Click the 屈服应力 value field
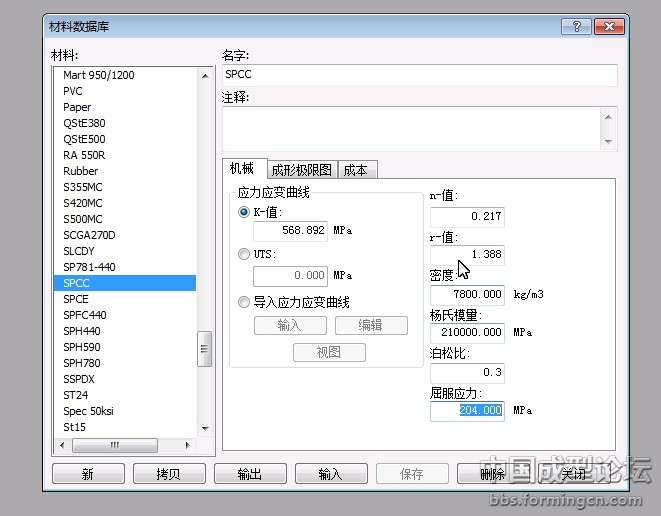This screenshot has height=516, width=661. click(x=467, y=410)
